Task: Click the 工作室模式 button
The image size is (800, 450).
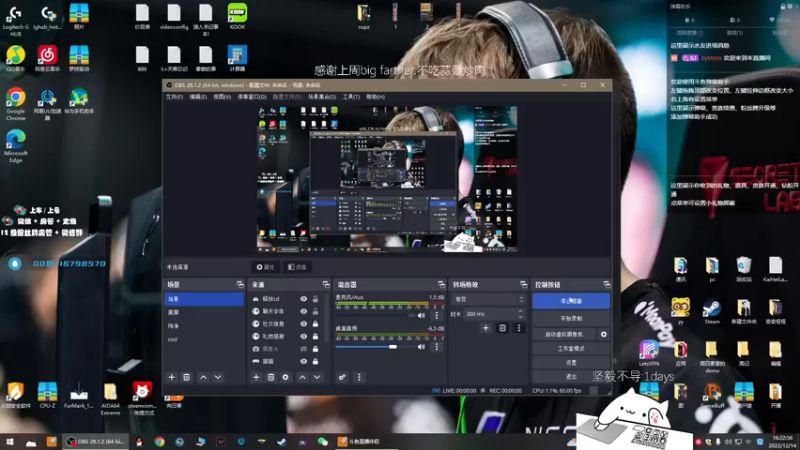Action: point(571,348)
